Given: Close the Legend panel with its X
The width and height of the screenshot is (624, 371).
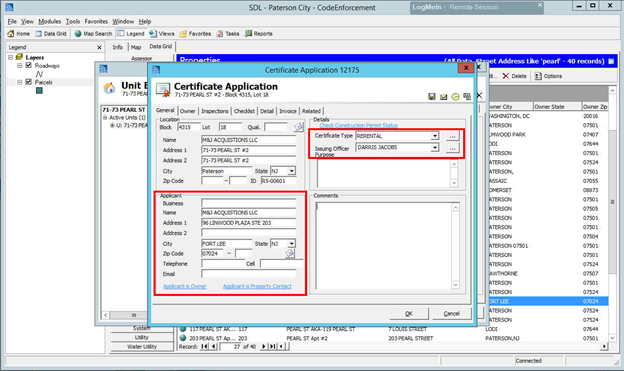Looking at the screenshot, I should [x=99, y=47].
